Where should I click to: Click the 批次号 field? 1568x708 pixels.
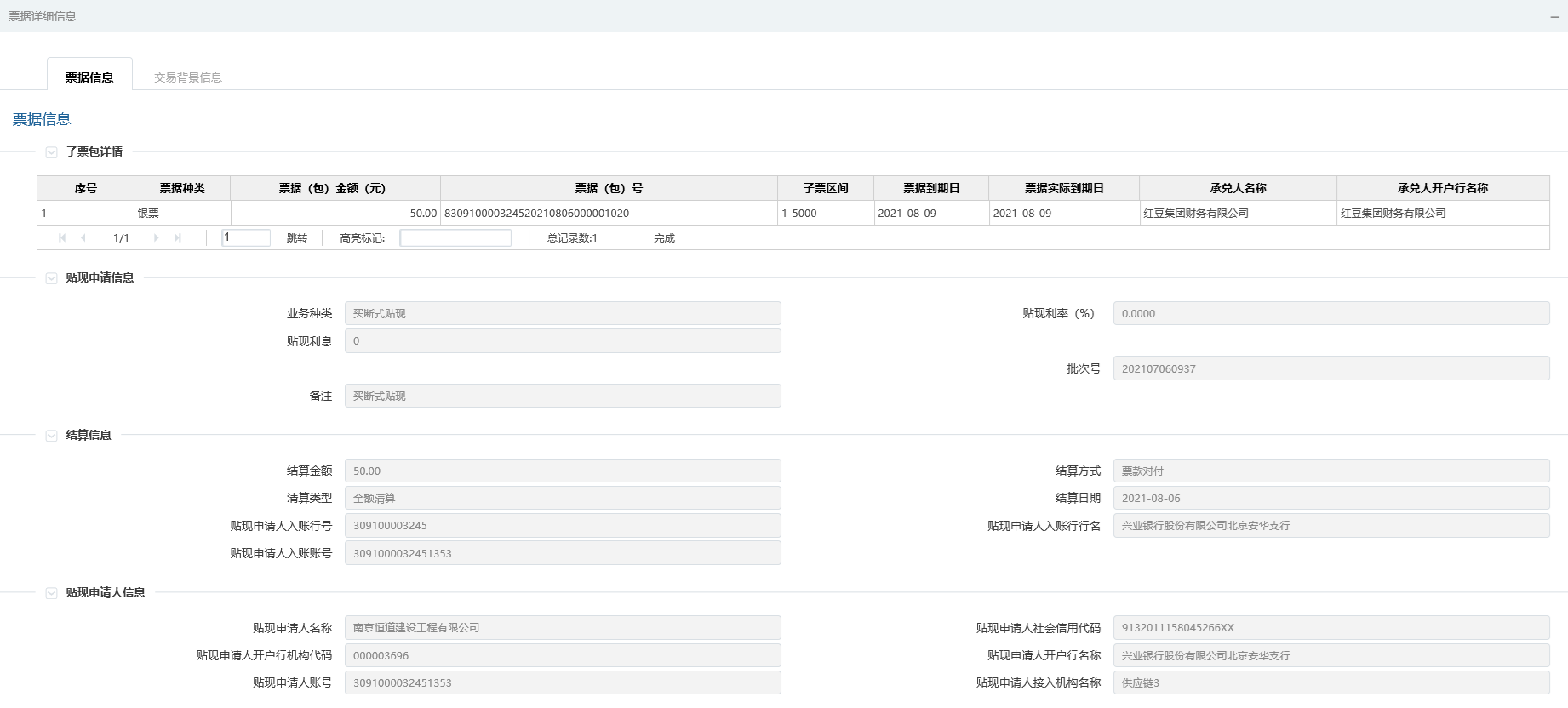coord(1331,369)
